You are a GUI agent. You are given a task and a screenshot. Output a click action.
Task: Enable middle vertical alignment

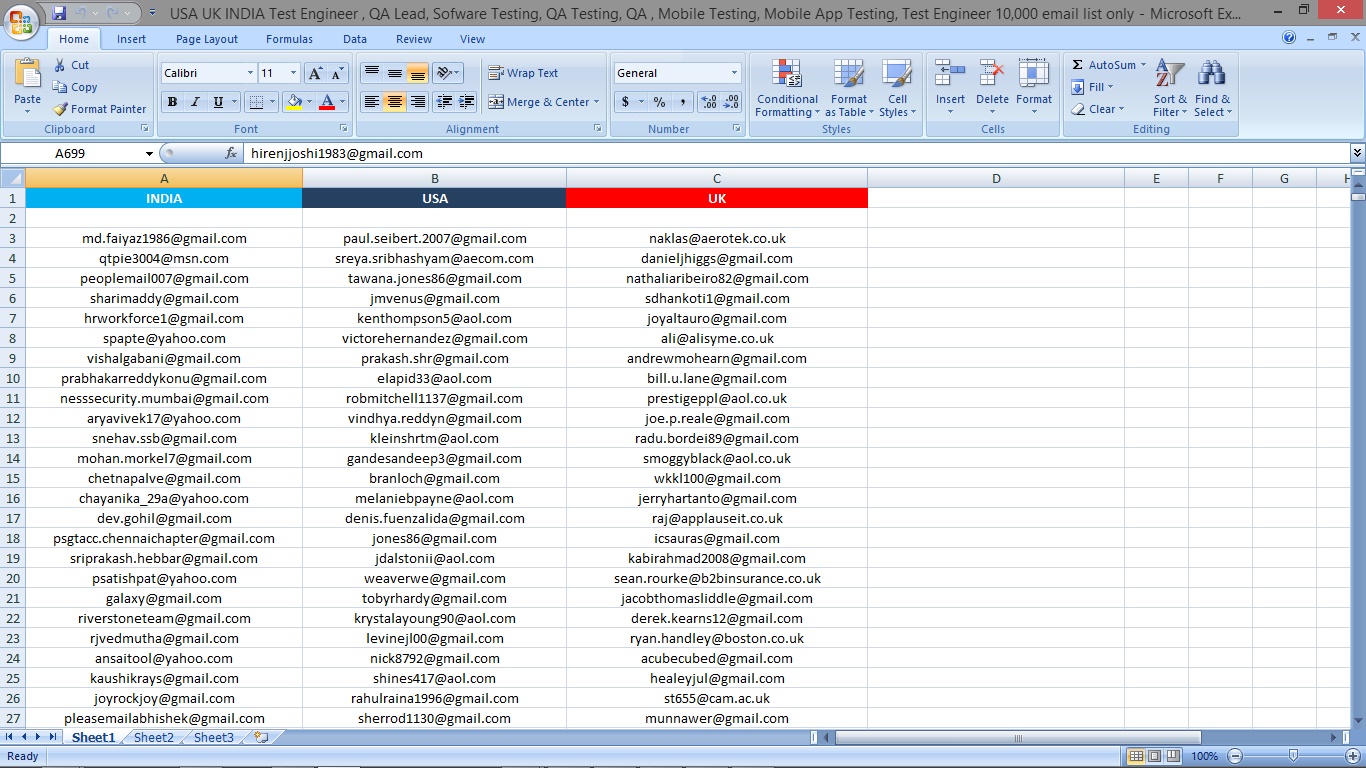point(396,73)
